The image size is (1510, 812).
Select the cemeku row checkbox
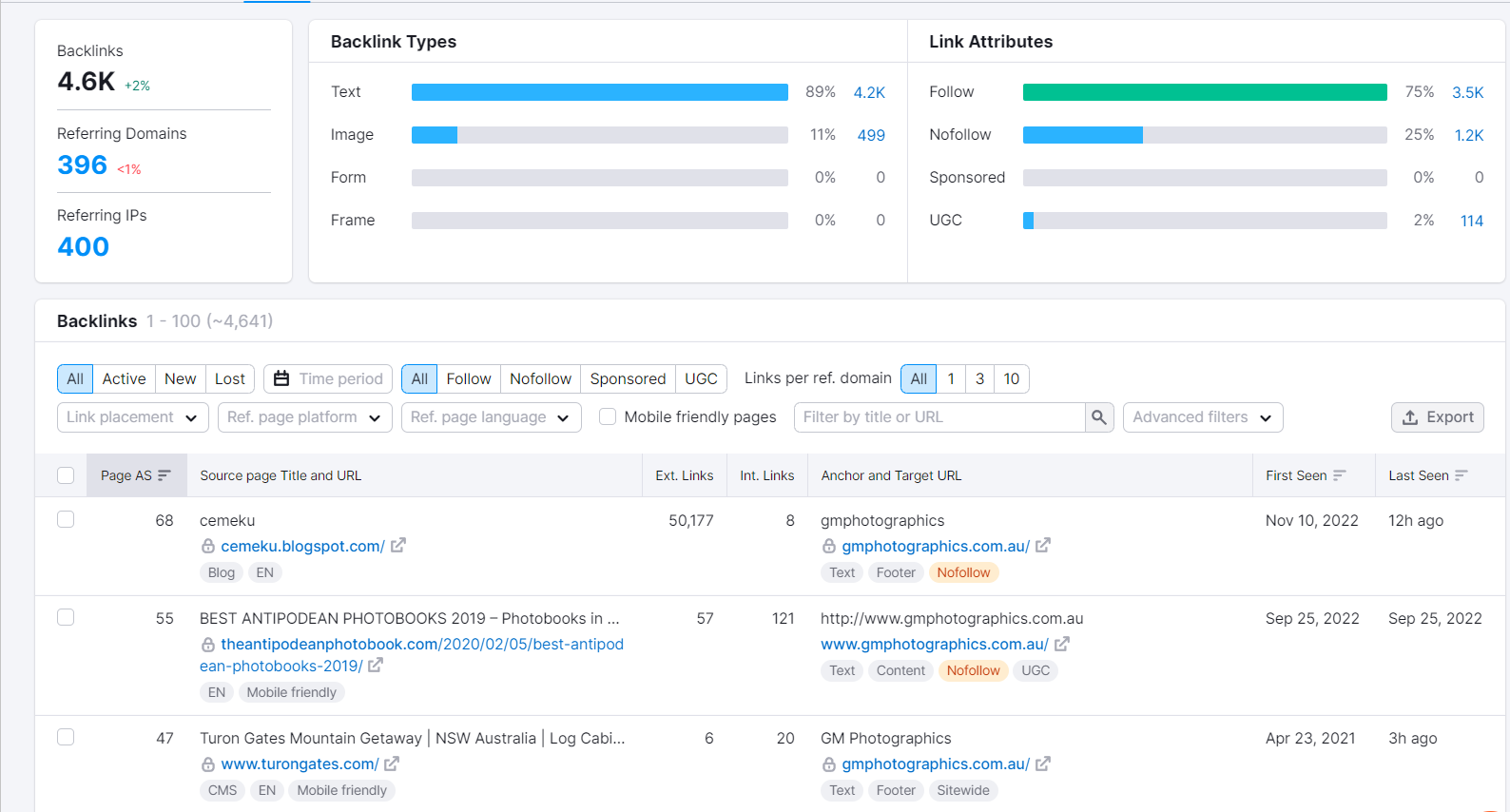point(66,519)
